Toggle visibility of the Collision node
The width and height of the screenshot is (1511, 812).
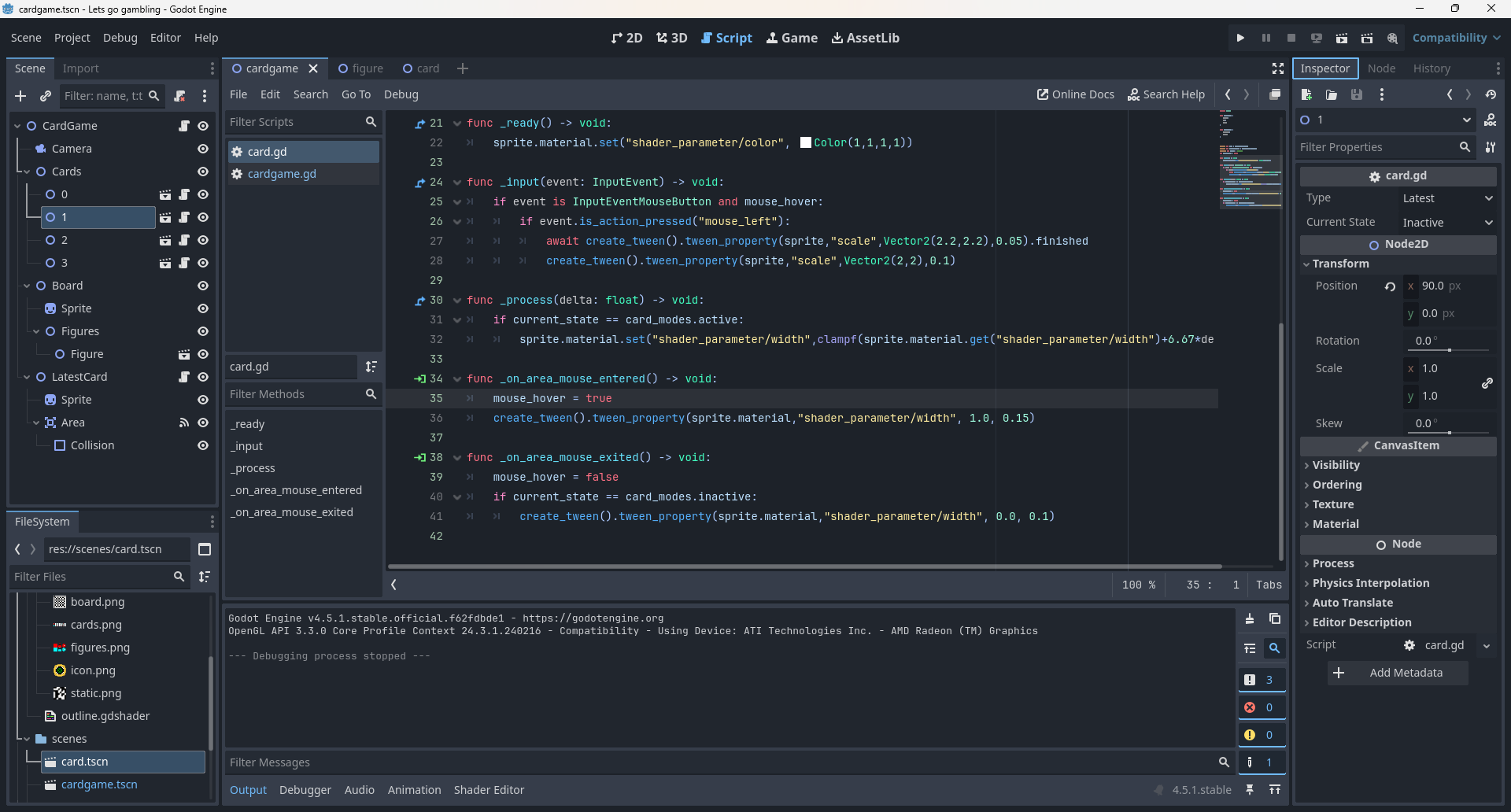[203, 445]
